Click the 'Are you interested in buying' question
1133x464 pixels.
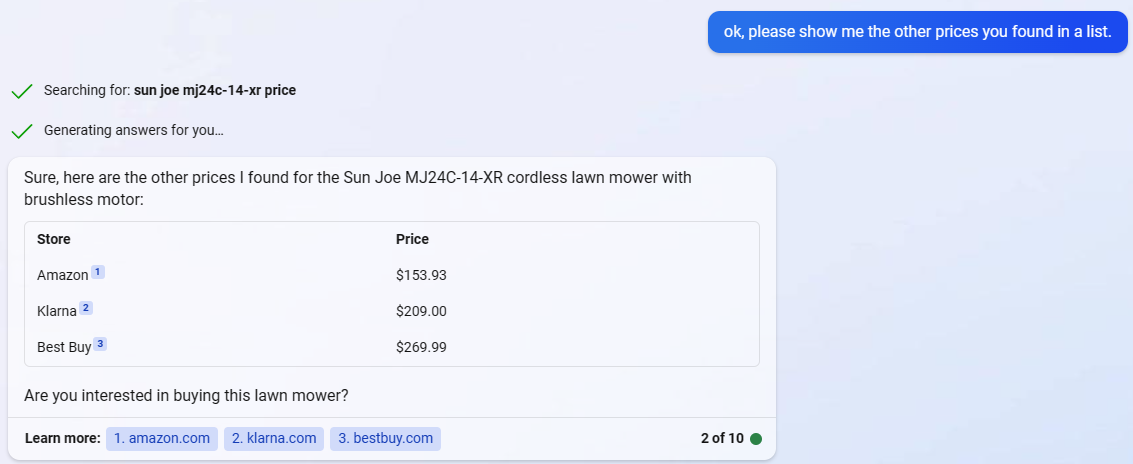pyautogui.click(x=186, y=395)
